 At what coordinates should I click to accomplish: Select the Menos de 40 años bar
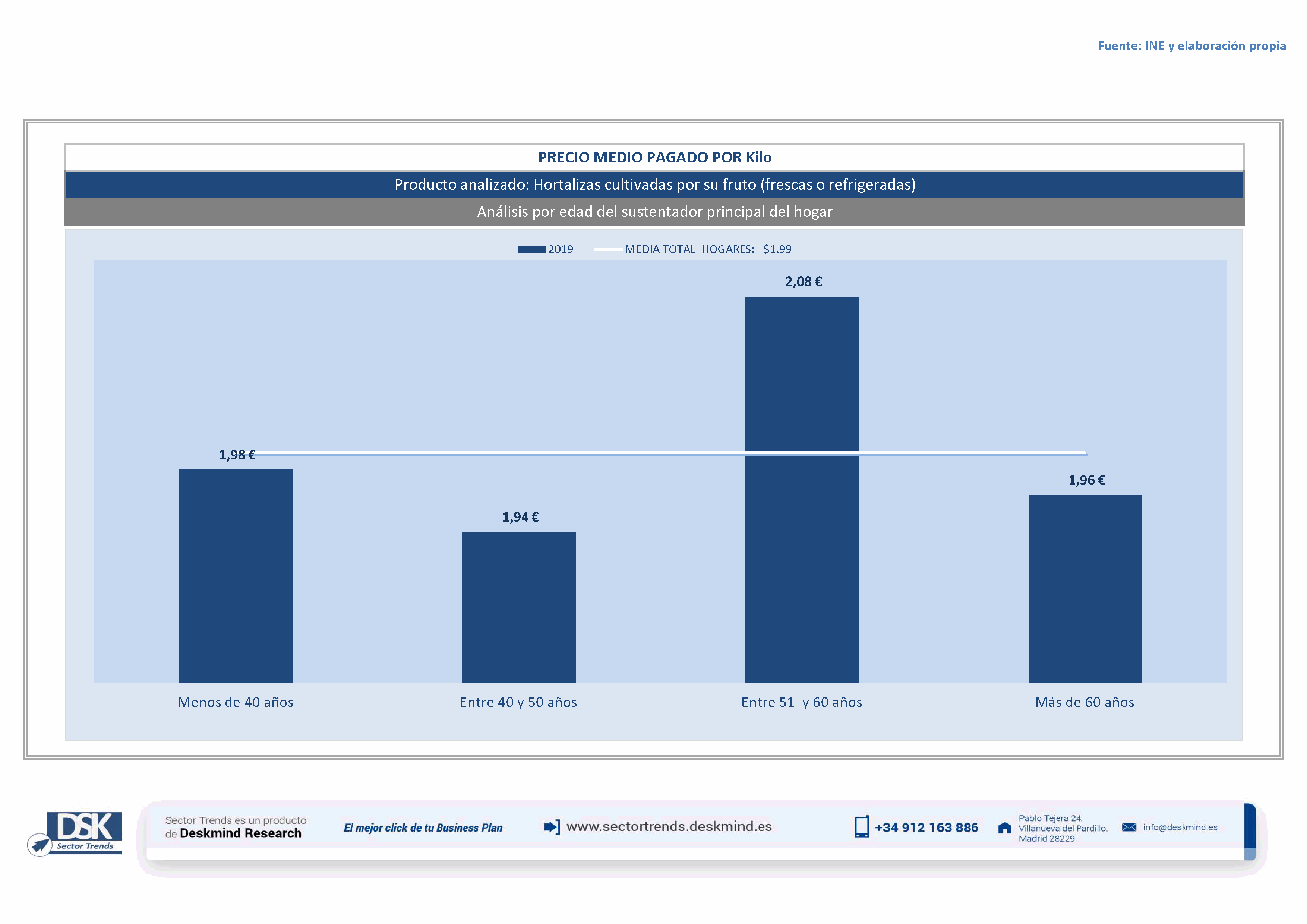[x=236, y=576]
